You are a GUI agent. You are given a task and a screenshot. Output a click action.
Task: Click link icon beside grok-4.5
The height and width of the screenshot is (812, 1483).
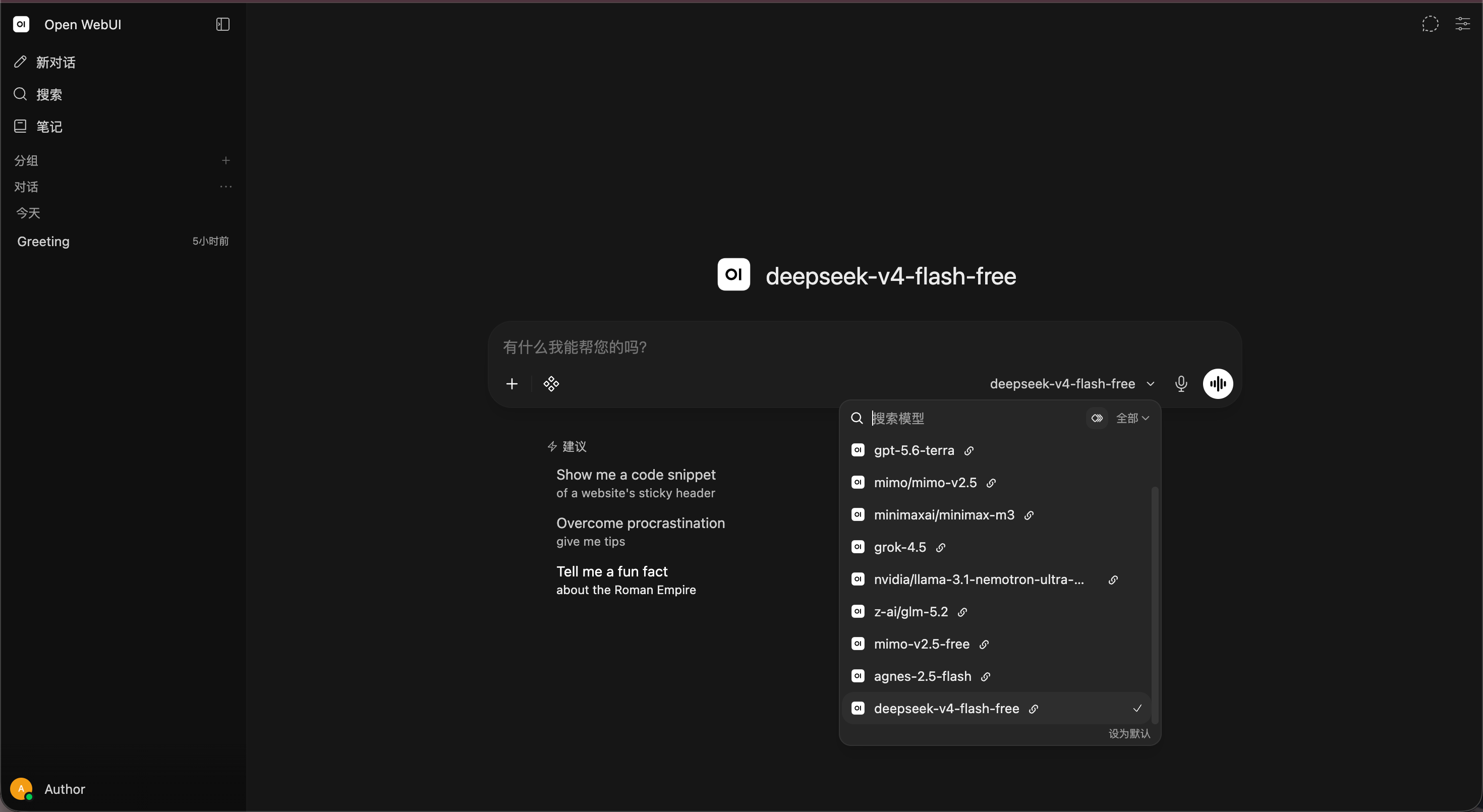941,548
